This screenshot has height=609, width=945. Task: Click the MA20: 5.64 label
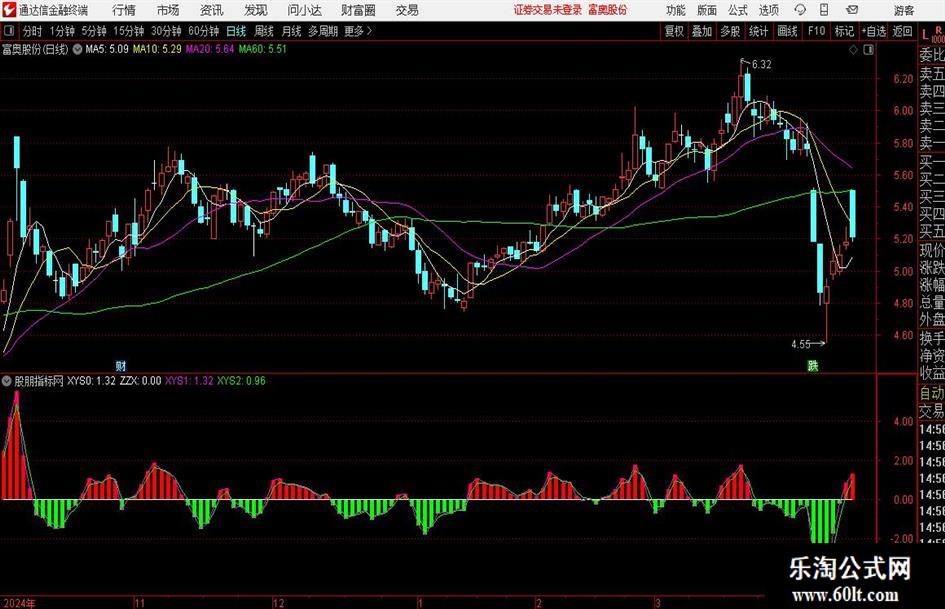pyautogui.click(x=210, y=49)
